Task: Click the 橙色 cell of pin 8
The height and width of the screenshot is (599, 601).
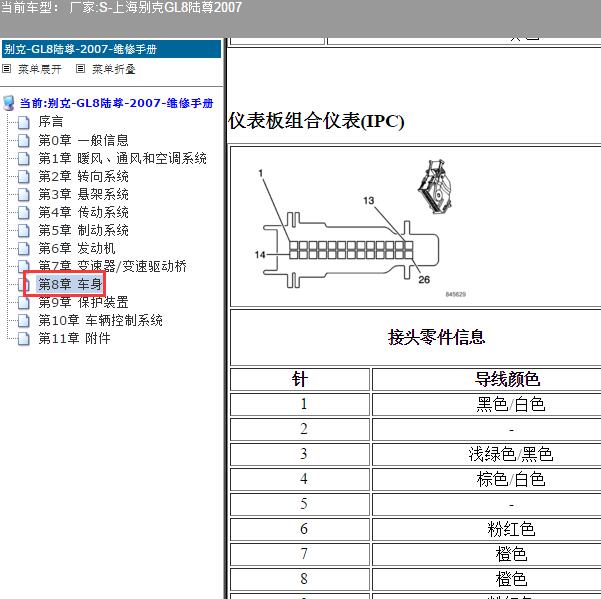Action: (511, 579)
